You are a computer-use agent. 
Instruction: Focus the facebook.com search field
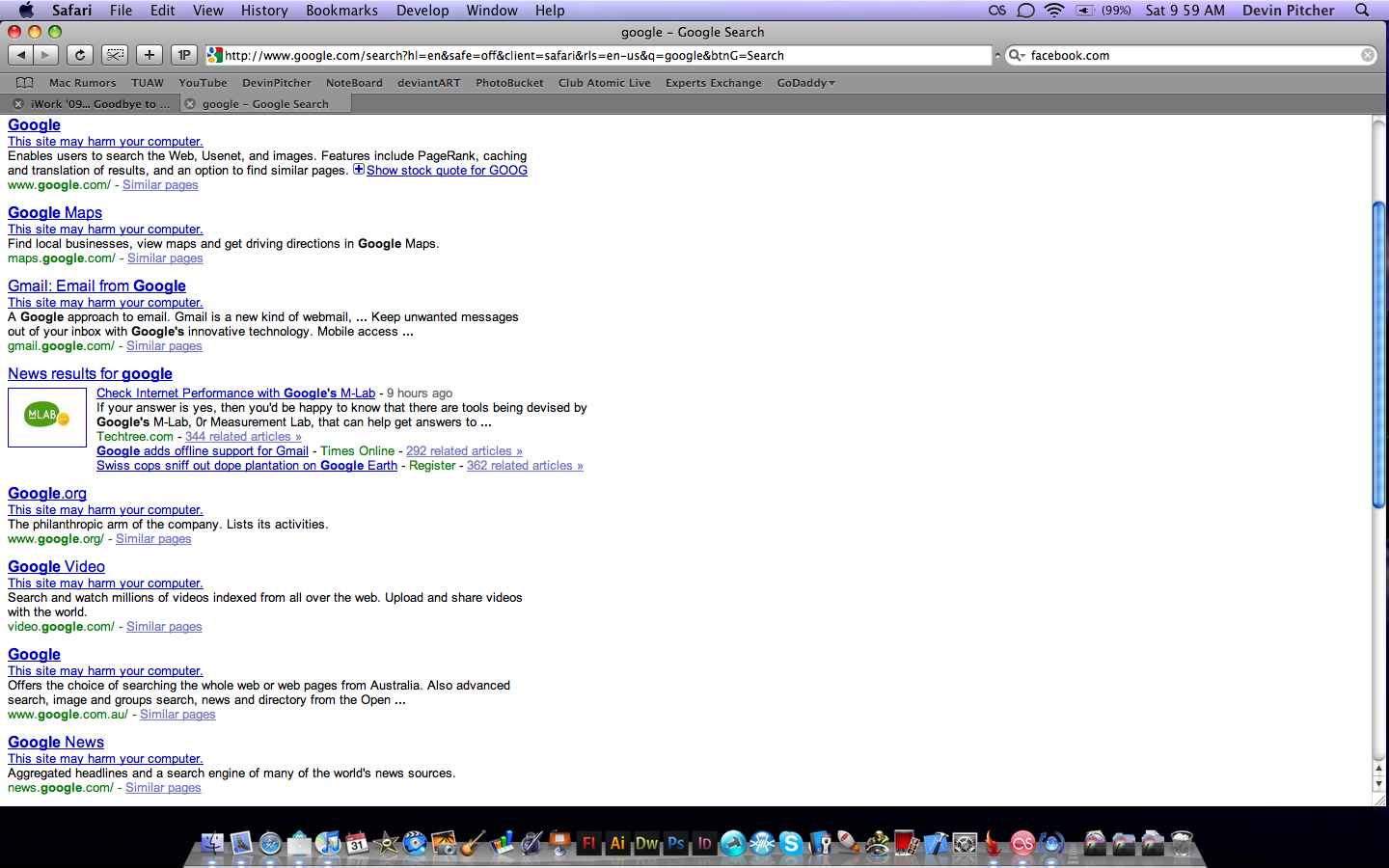point(1192,55)
